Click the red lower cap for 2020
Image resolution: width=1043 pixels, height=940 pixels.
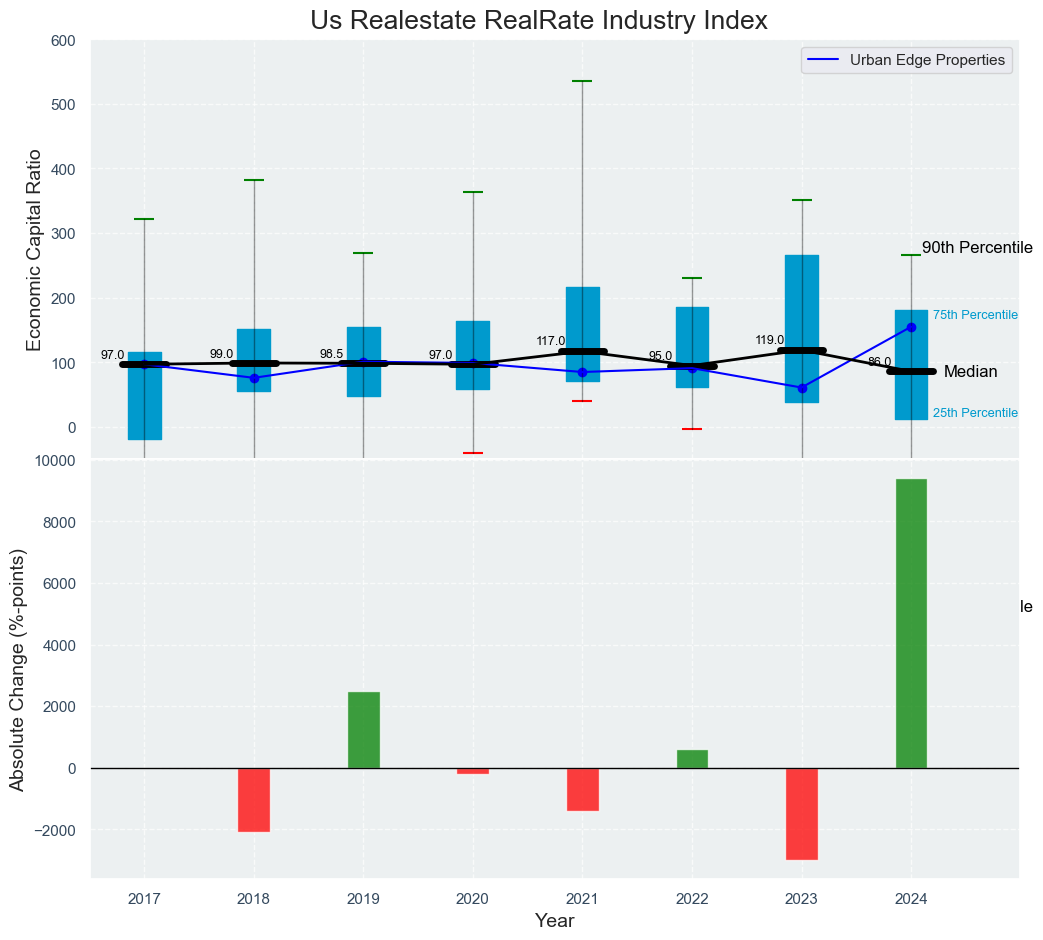(473, 453)
